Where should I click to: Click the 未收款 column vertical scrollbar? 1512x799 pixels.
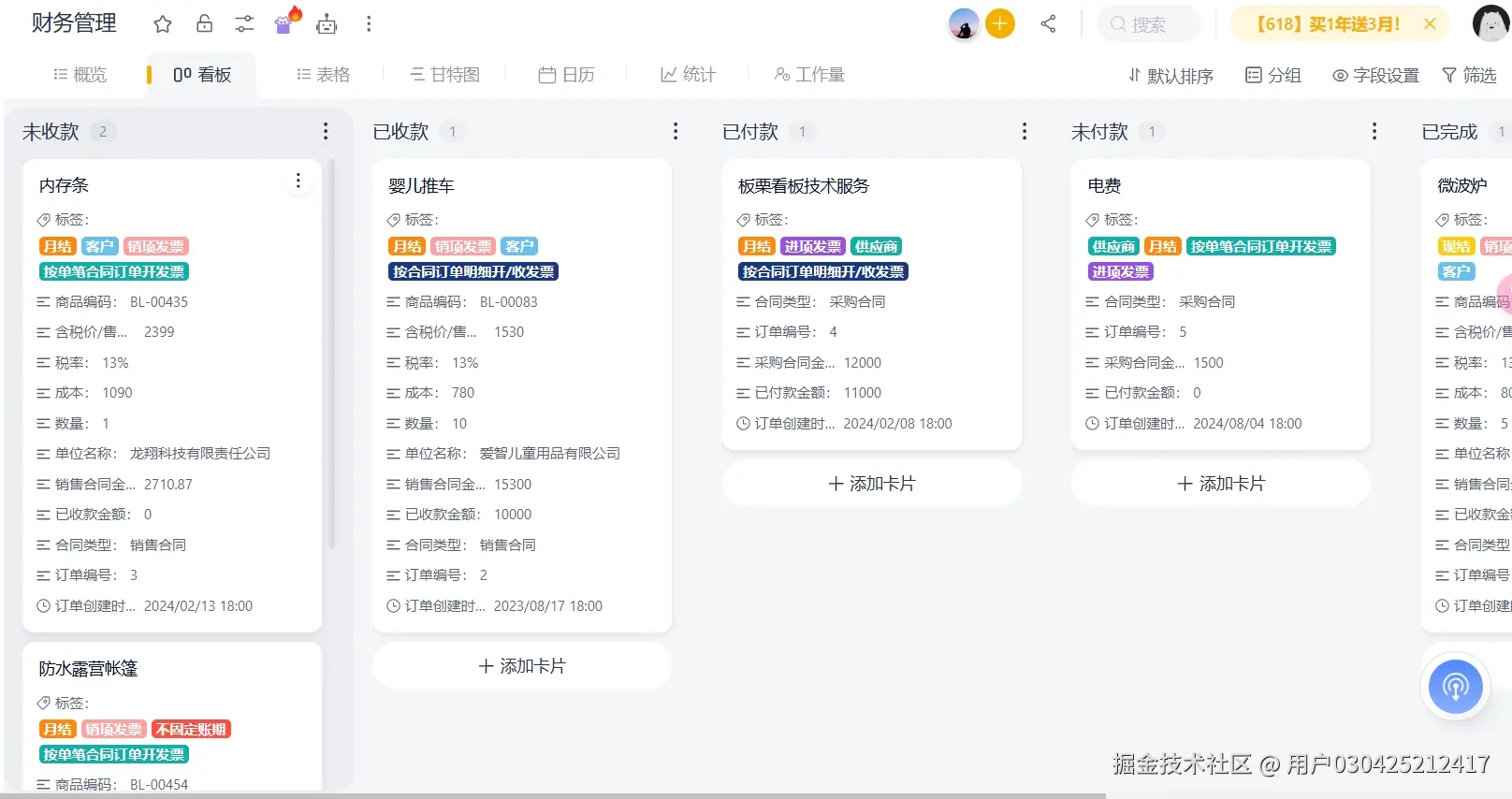coord(332,356)
